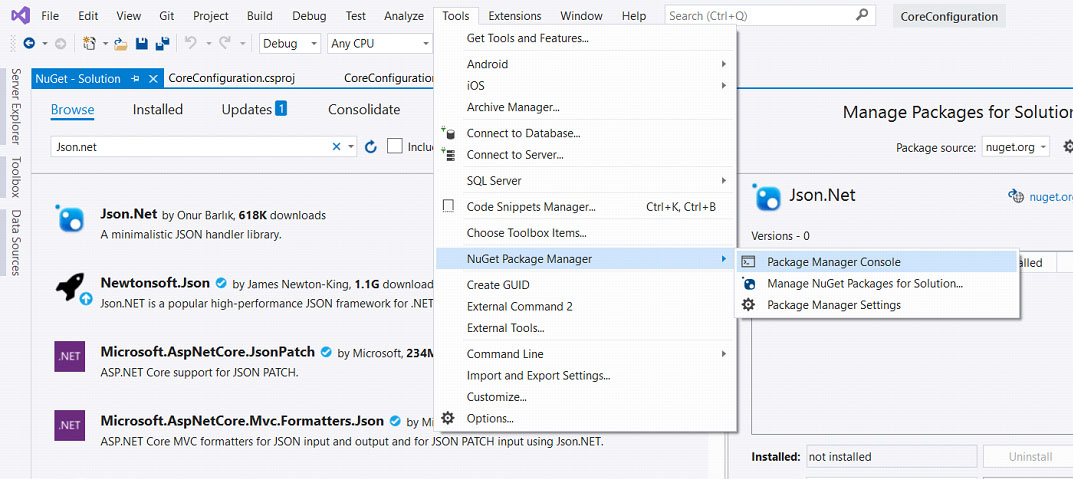Click the pin icon on NuGet - Solution tab

click(135, 79)
